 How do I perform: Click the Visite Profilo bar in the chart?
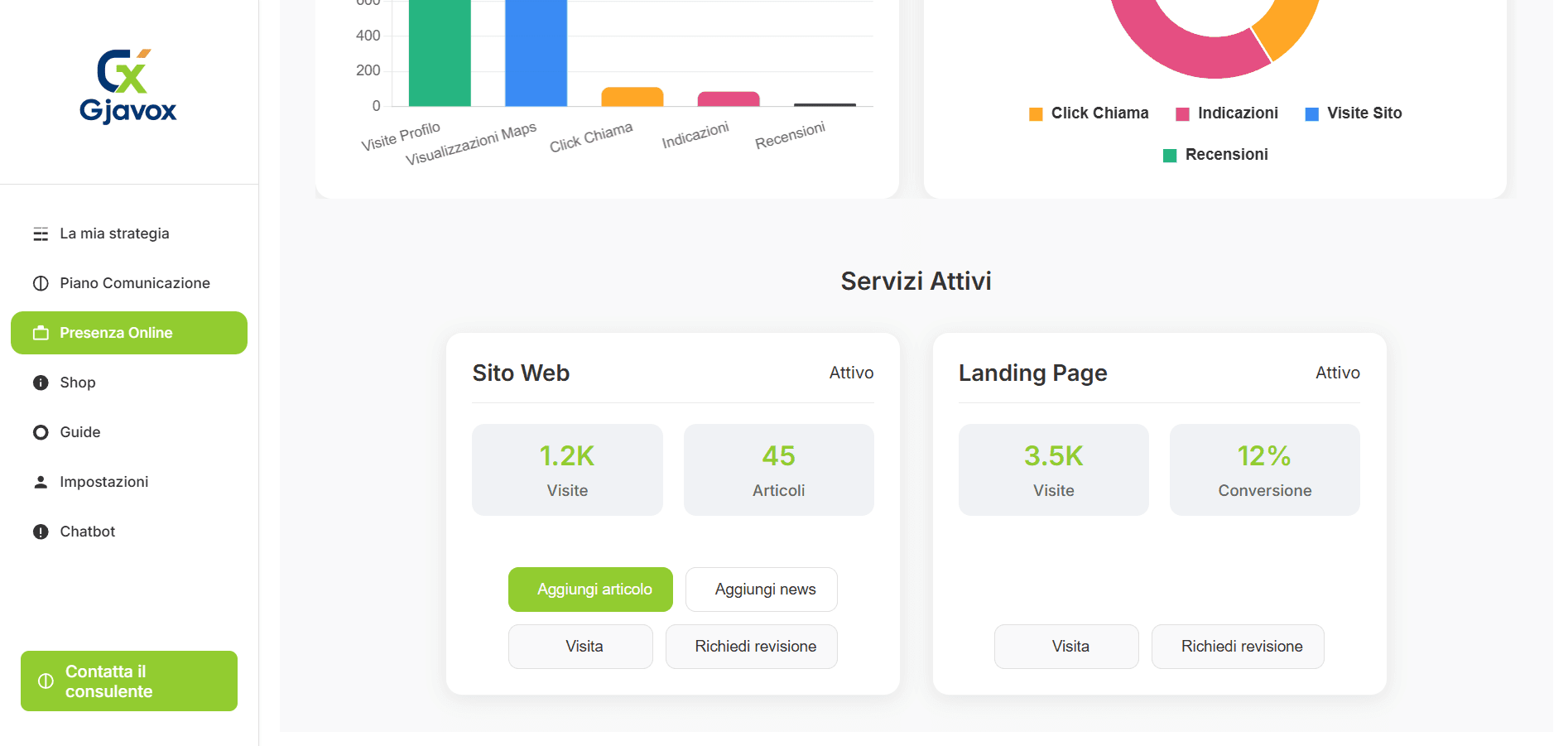point(439,50)
